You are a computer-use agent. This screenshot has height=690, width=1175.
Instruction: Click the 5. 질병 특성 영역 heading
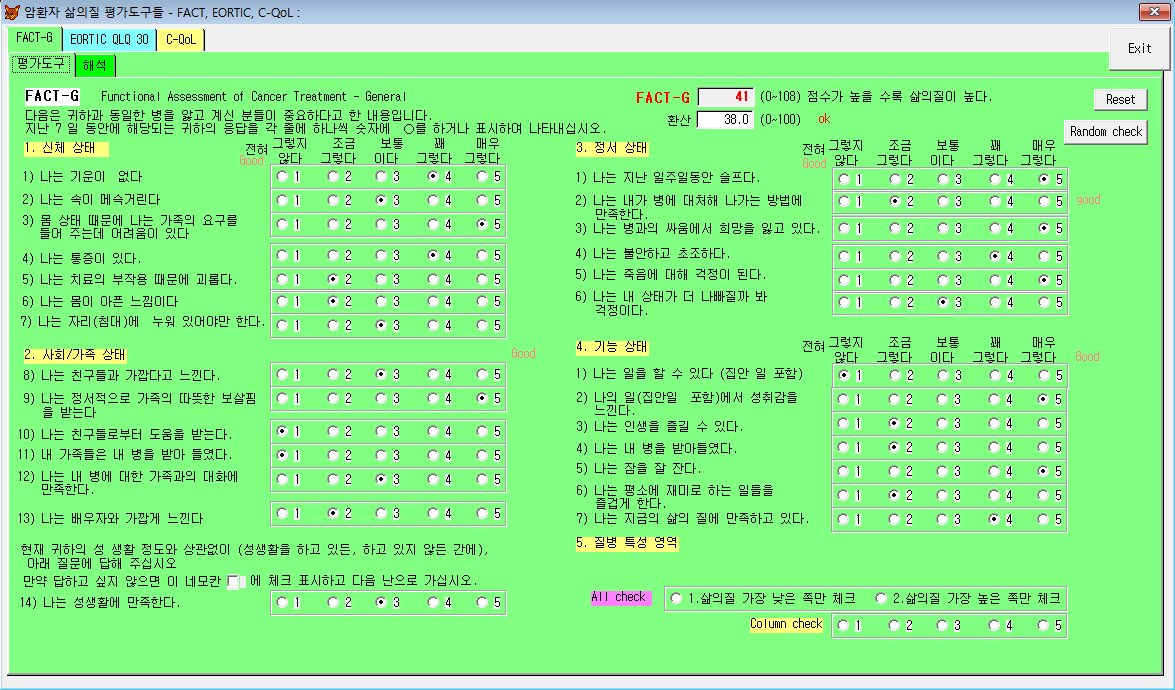pos(626,542)
